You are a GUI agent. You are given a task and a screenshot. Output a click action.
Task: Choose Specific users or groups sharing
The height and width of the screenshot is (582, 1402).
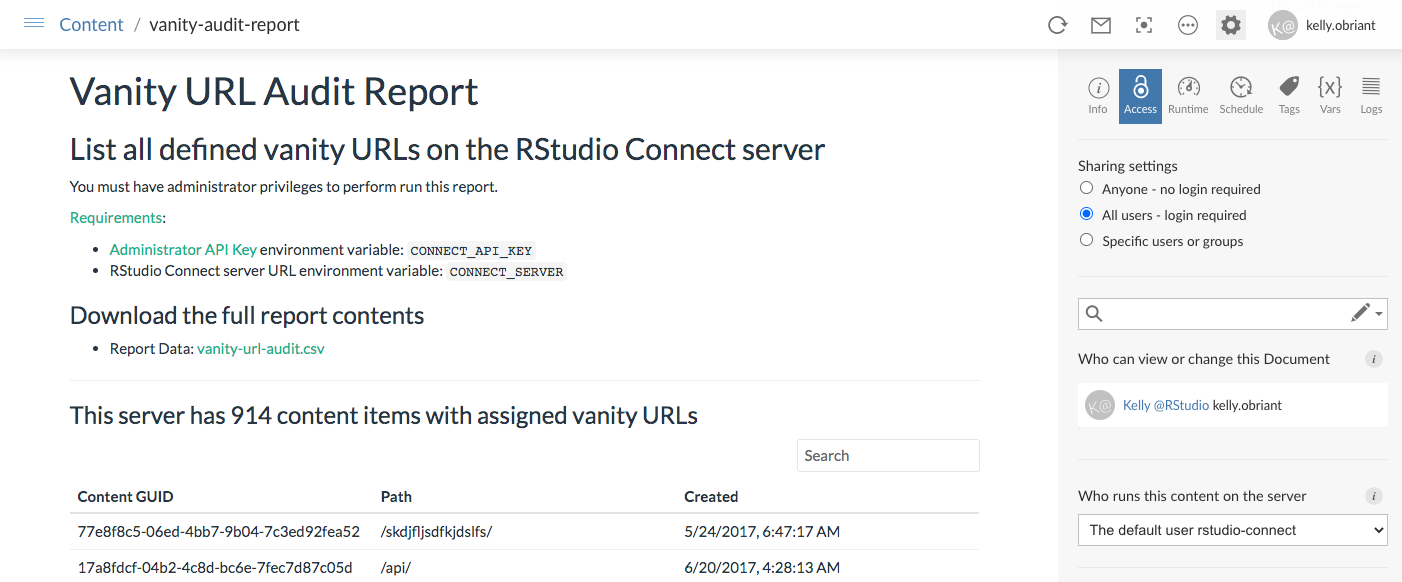pos(1086,239)
